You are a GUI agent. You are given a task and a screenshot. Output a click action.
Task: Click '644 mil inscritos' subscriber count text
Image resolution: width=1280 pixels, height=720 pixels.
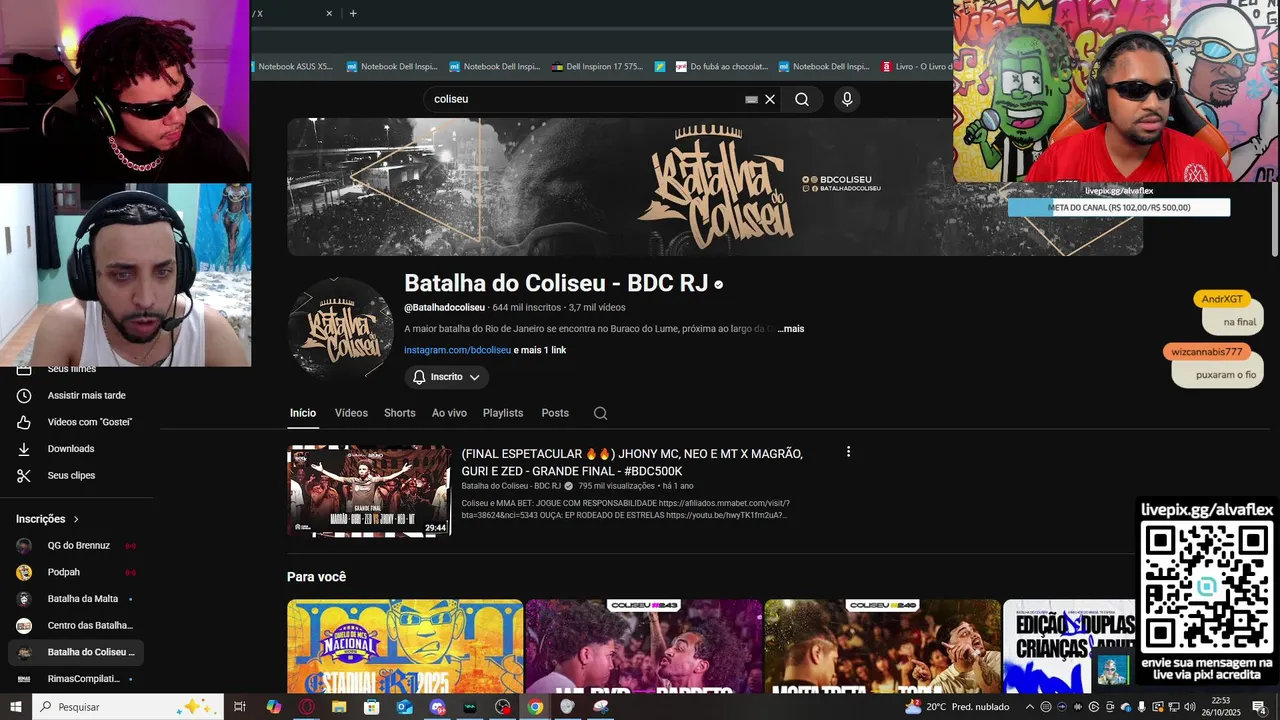[527, 307]
